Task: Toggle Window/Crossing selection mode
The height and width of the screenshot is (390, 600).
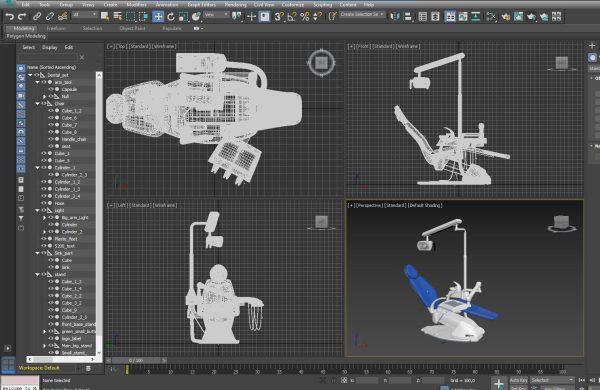Action: point(143,16)
